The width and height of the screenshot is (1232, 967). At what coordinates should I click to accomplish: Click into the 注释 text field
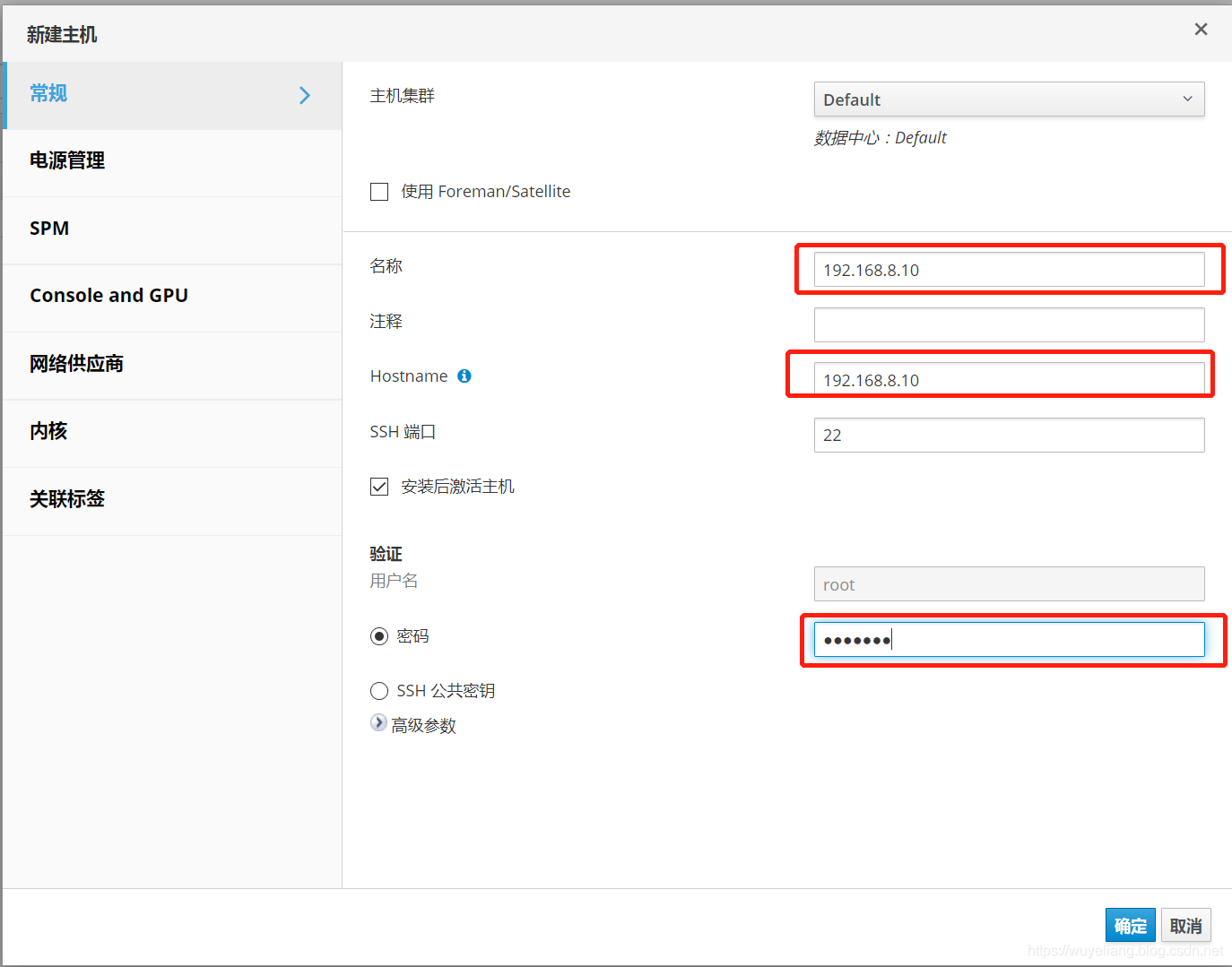pos(1009,324)
